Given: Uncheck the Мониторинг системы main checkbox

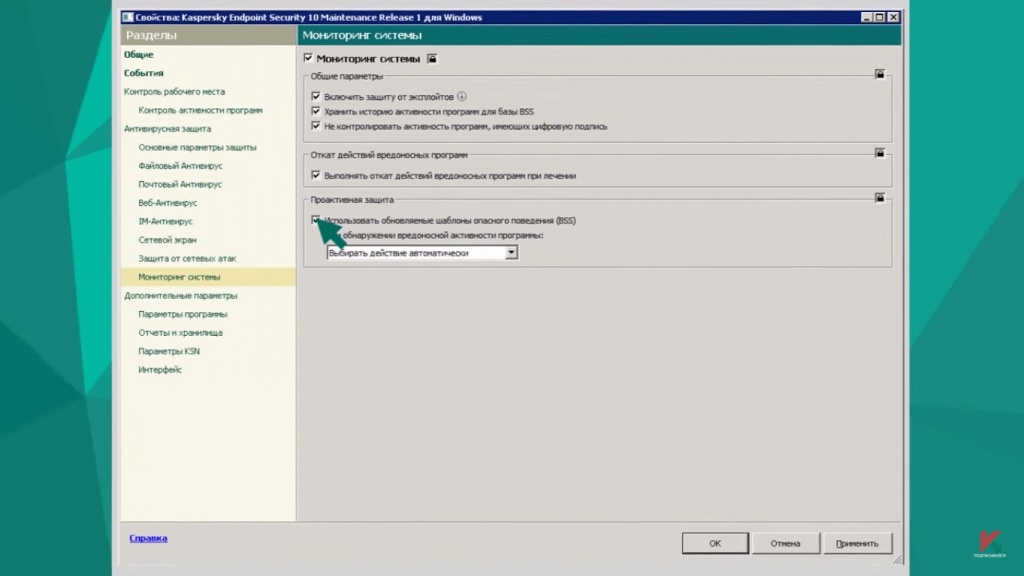Looking at the screenshot, I should [308, 58].
